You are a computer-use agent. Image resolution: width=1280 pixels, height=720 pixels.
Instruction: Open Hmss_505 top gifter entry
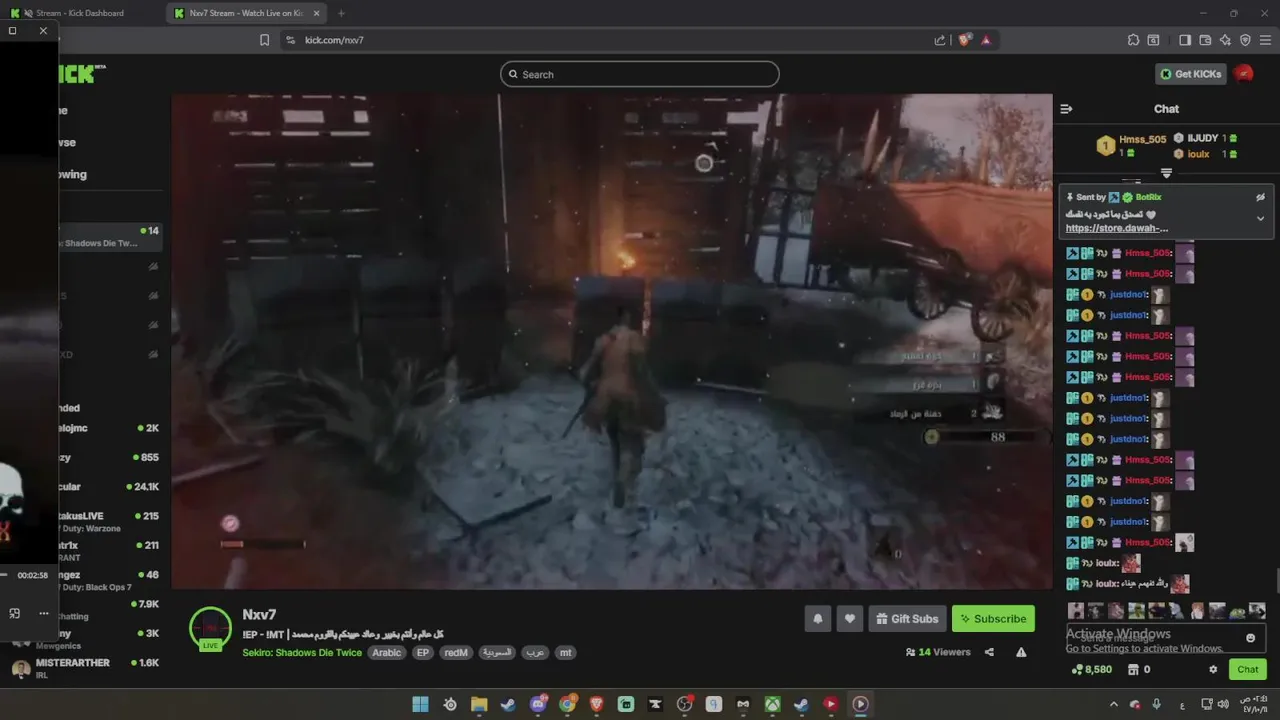click(x=1133, y=146)
